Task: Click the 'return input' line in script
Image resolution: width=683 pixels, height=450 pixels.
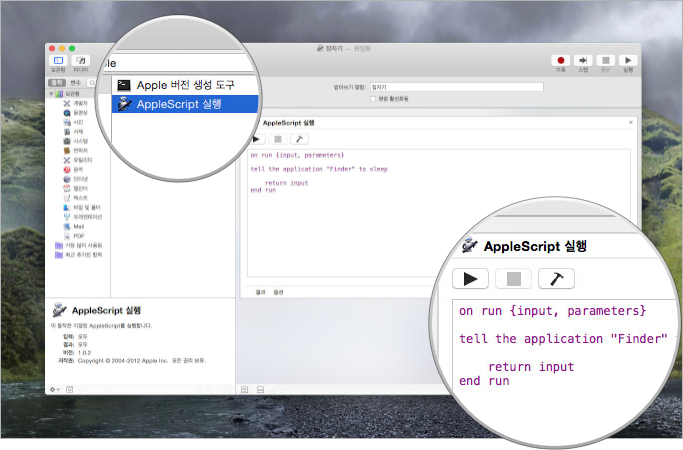Action: pos(287,183)
